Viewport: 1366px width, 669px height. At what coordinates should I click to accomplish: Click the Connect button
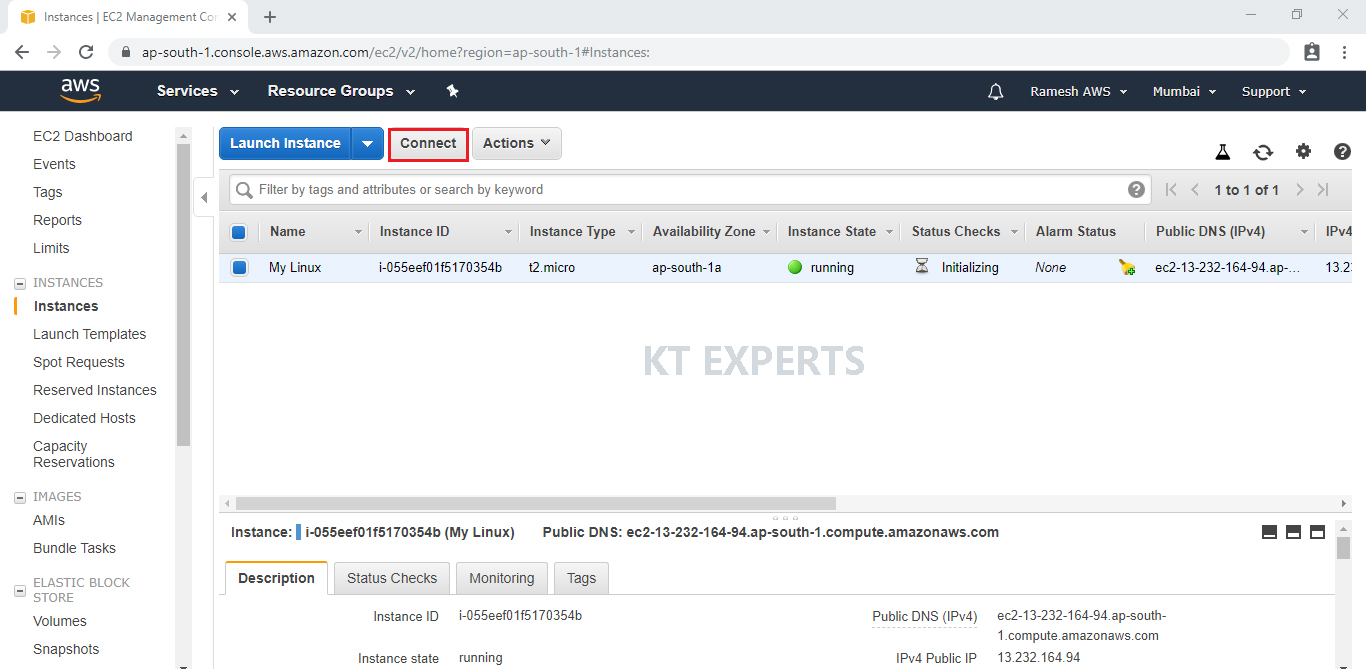coord(428,143)
